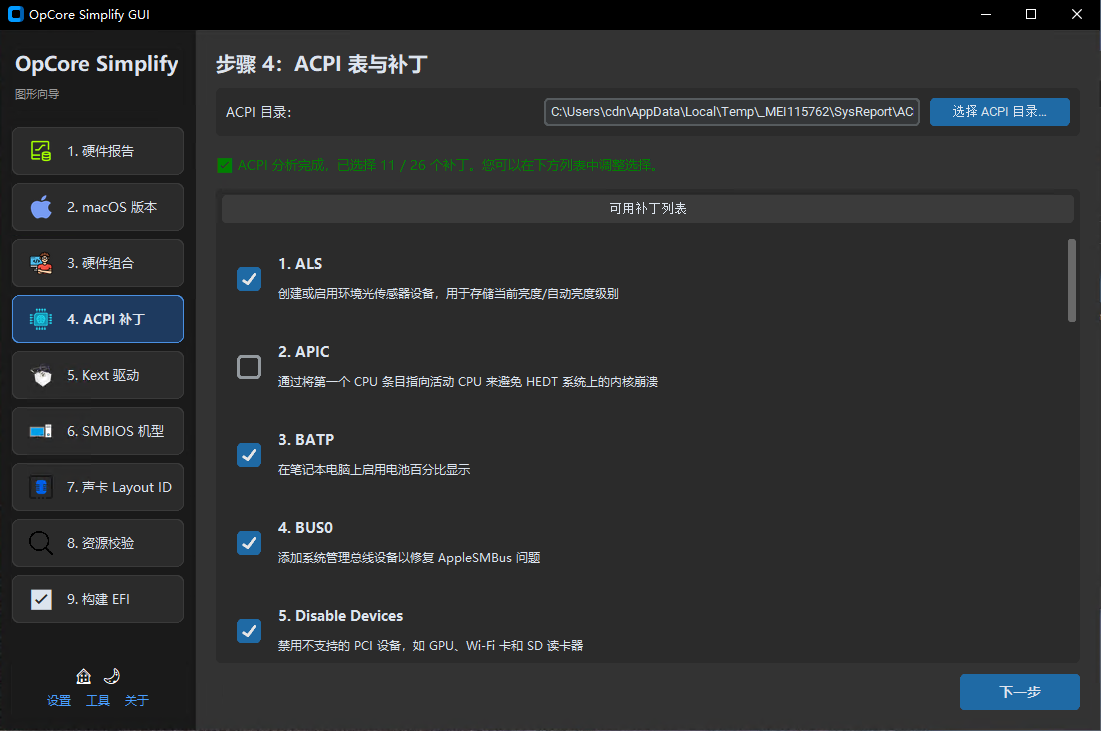Open step 1 硬件报告 in sidebar
The width and height of the screenshot is (1101, 731).
98,151
